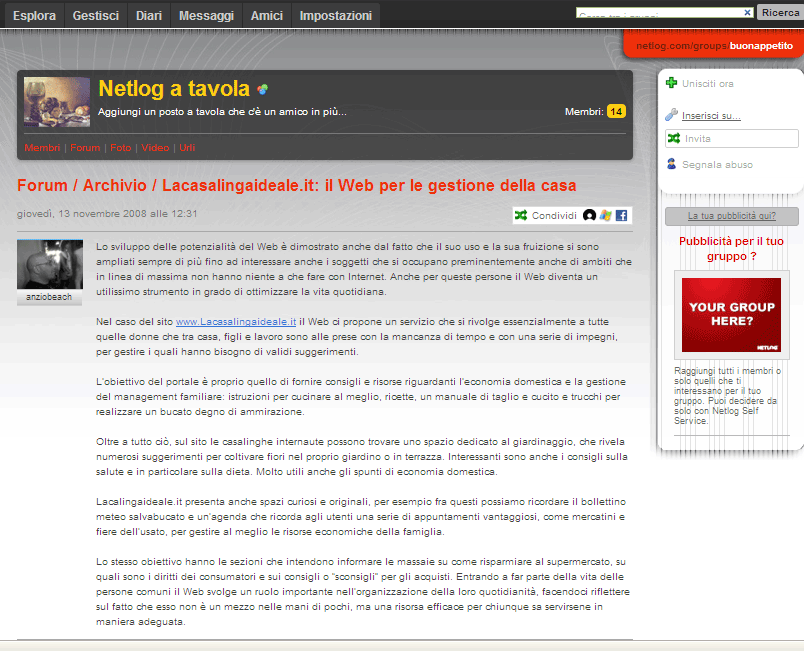This screenshot has height=651, width=804.
Task: Click the green share arrows icon beside Condividi
Action: coord(521,215)
